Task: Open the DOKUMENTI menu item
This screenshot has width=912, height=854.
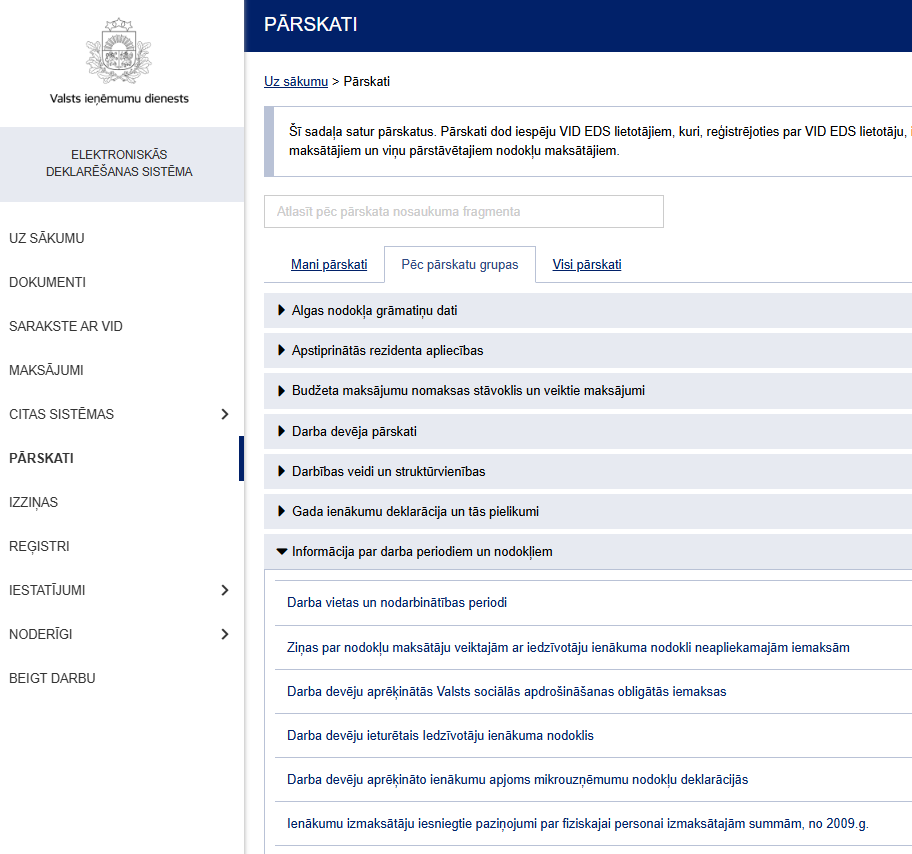Action: (48, 282)
